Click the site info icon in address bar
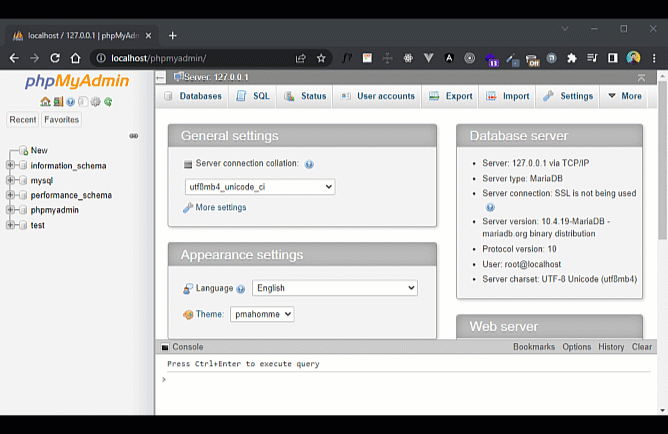Viewport: 668px width, 434px height. (101, 58)
